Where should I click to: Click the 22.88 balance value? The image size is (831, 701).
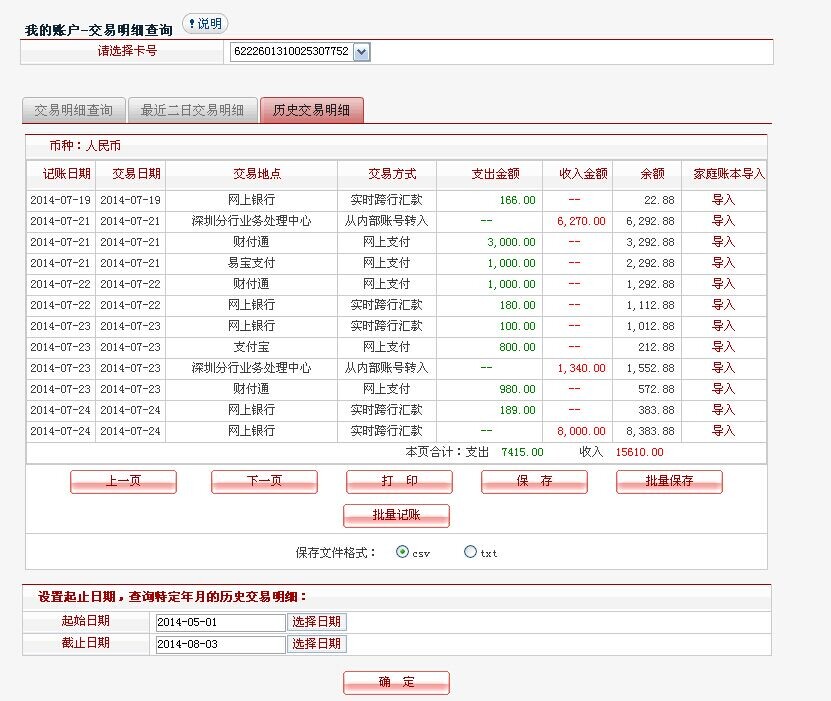pos(659,200)
